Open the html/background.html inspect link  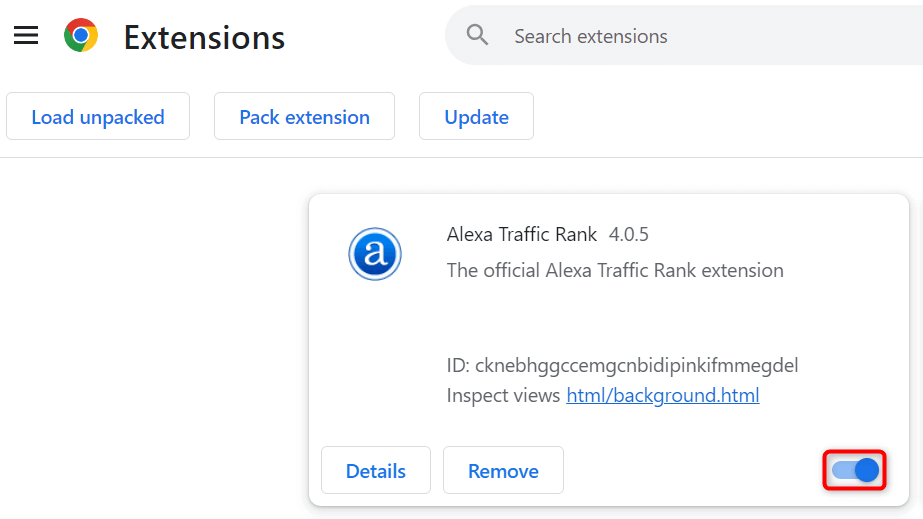pyautogui.click(x=663, y=395)
